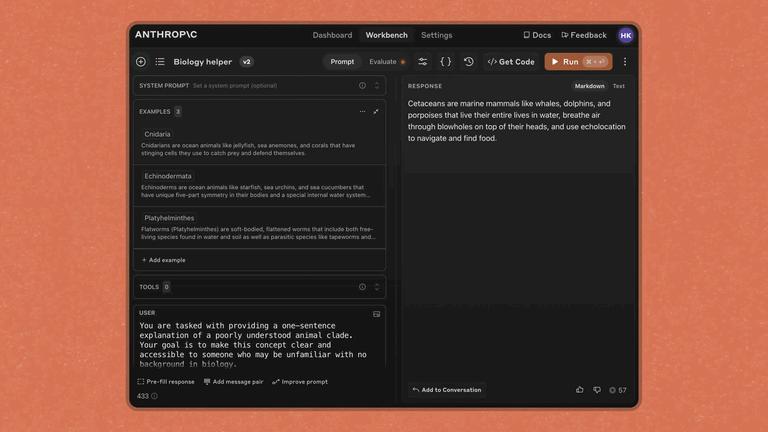Open the three-dot more options menu
The width and height of the screenshot is (768, 432).
click(624, 62)
